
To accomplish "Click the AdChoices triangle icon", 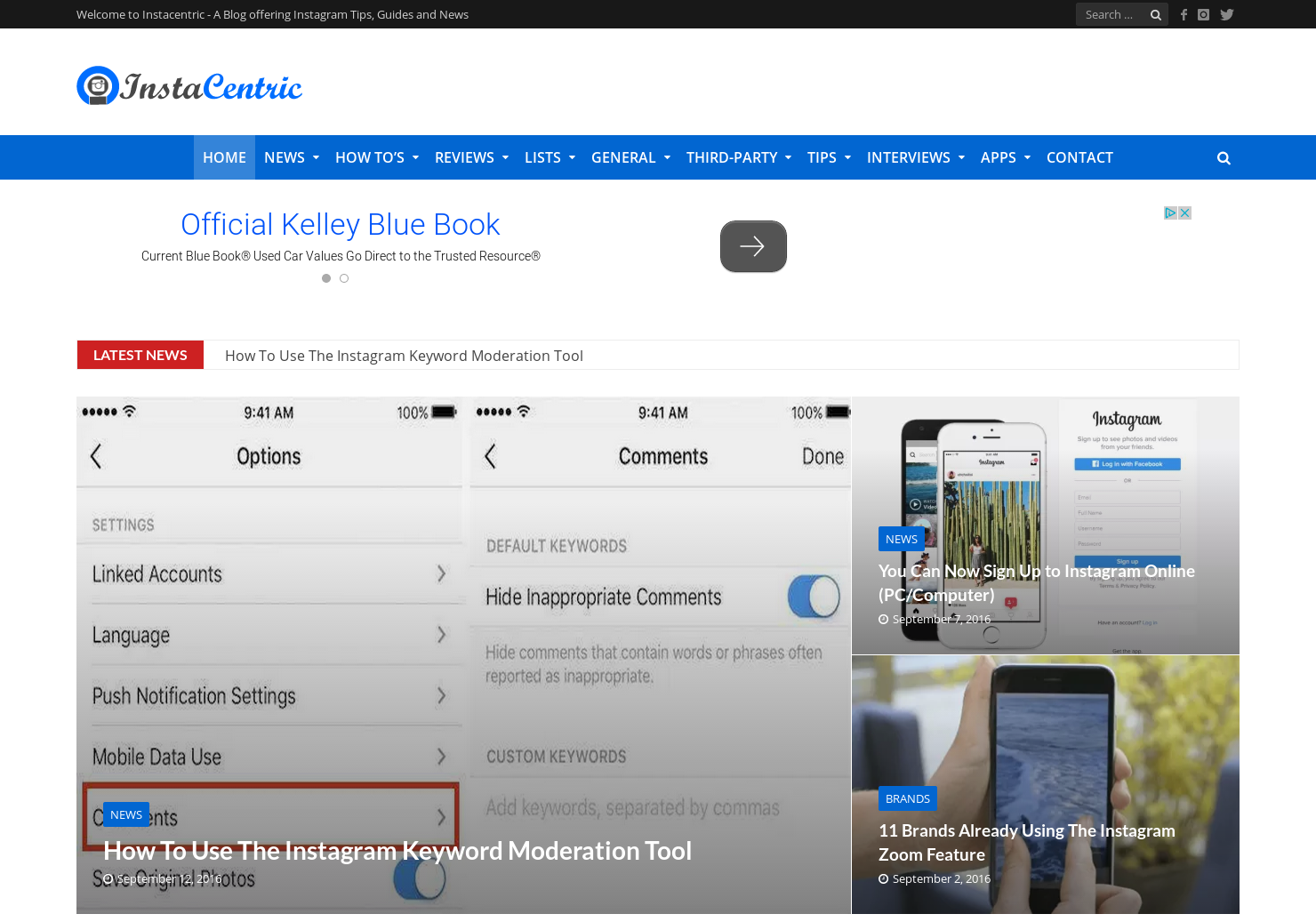I will [1171, 212].
